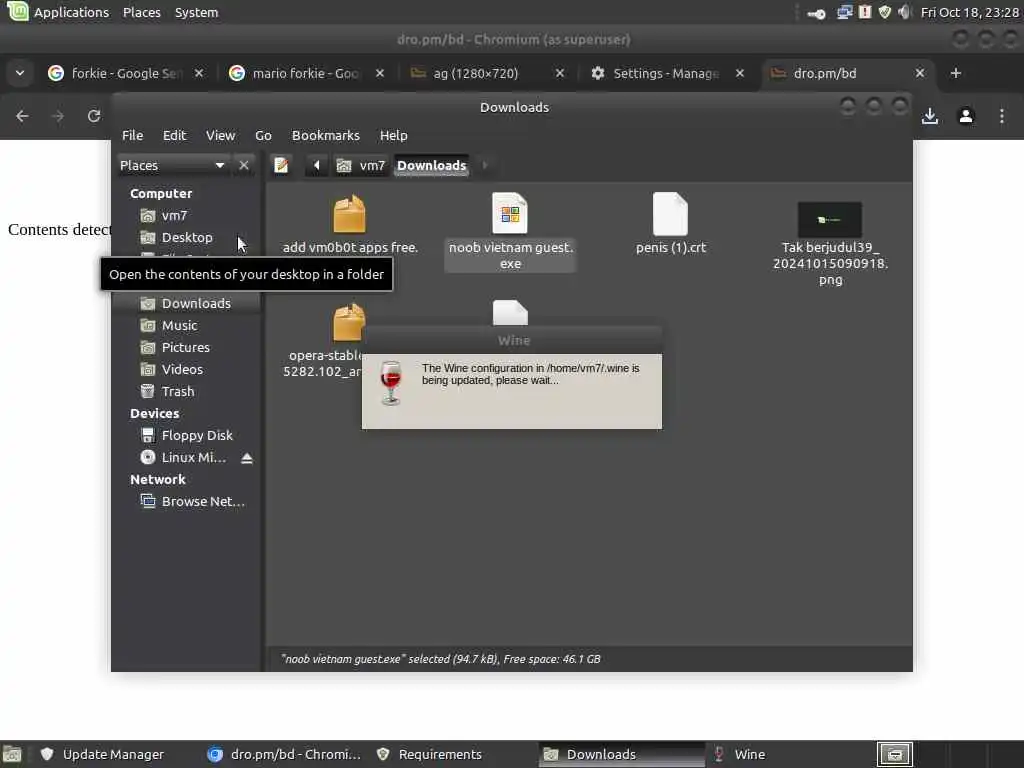
Task: Open the Applications menu
Action: (57, 12)
